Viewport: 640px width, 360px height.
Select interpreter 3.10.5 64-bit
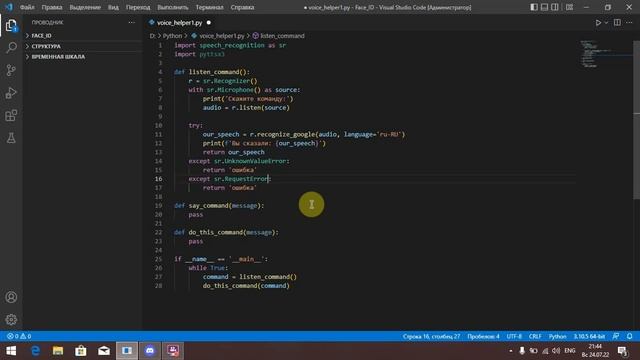[589, 336]
